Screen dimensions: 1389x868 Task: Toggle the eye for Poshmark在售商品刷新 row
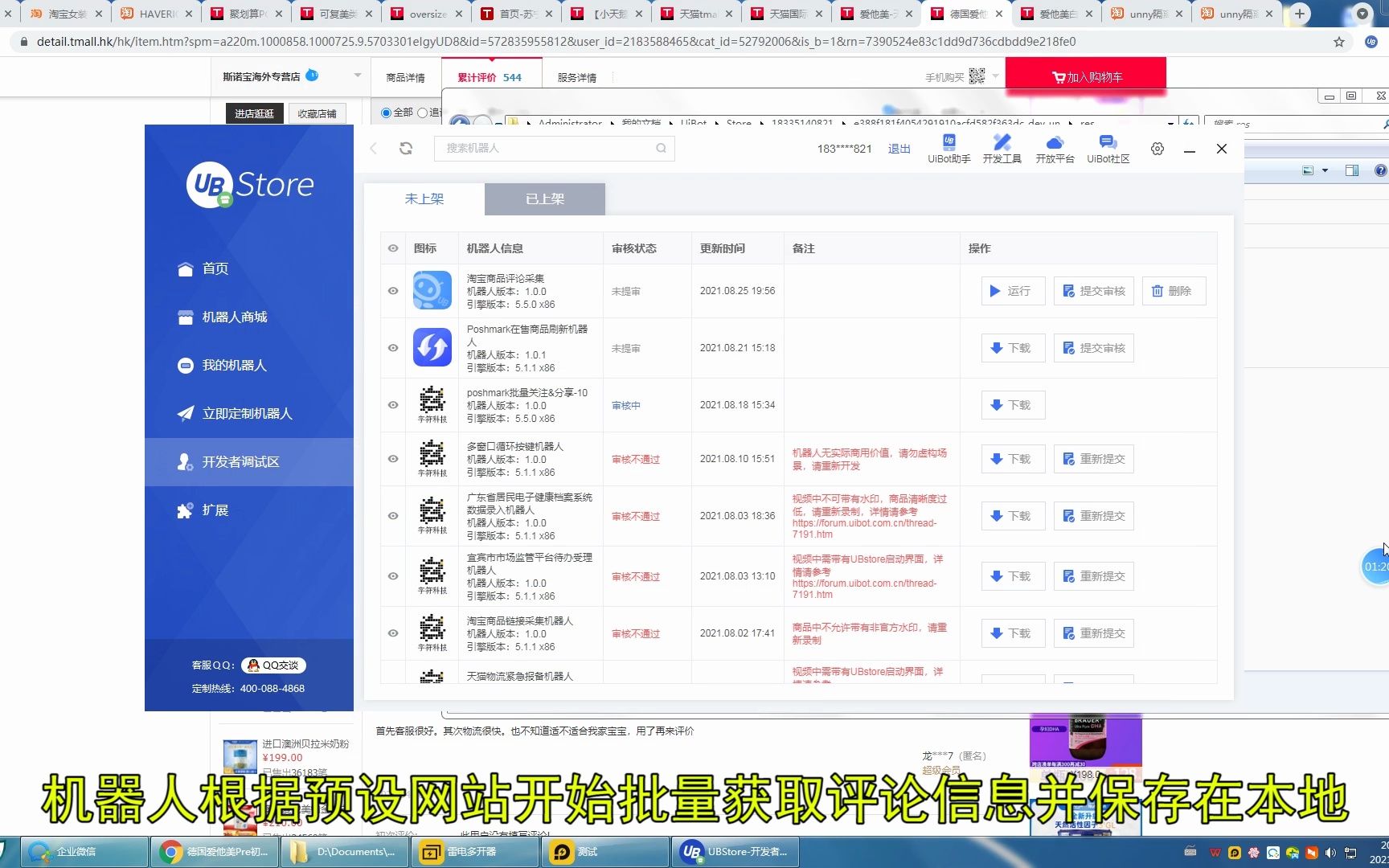(x=393, y=348)
